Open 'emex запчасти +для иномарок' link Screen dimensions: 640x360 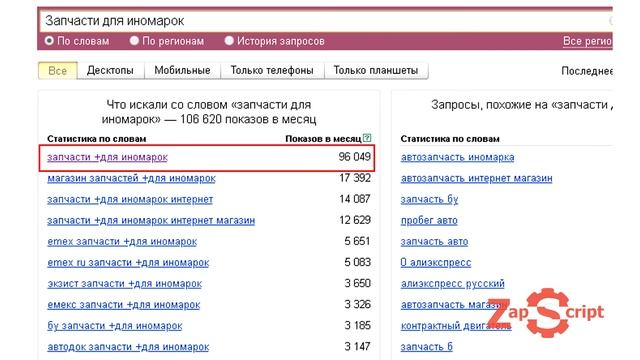point(122,242)
